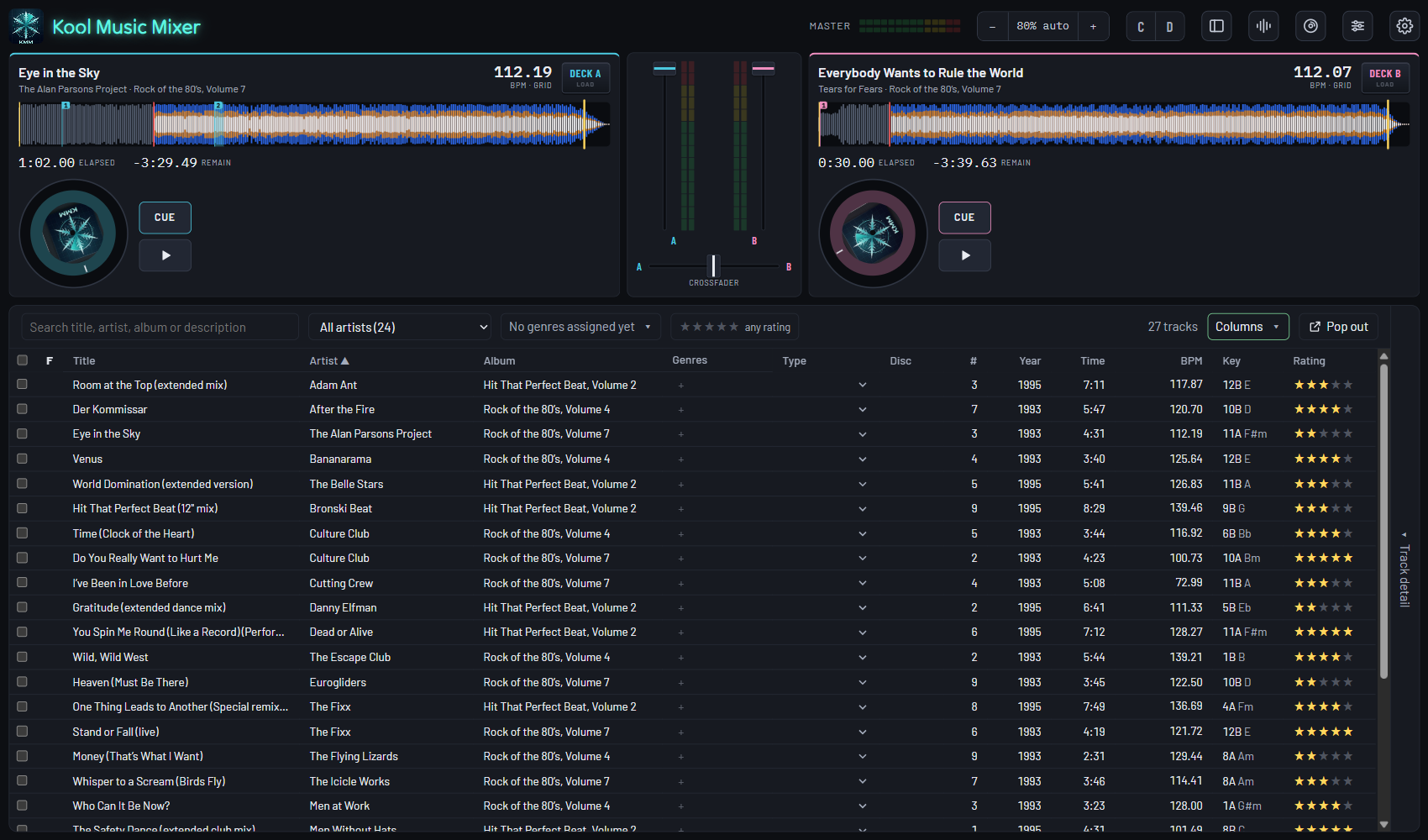Increase master volume with plus button

tap(1093, 26)
